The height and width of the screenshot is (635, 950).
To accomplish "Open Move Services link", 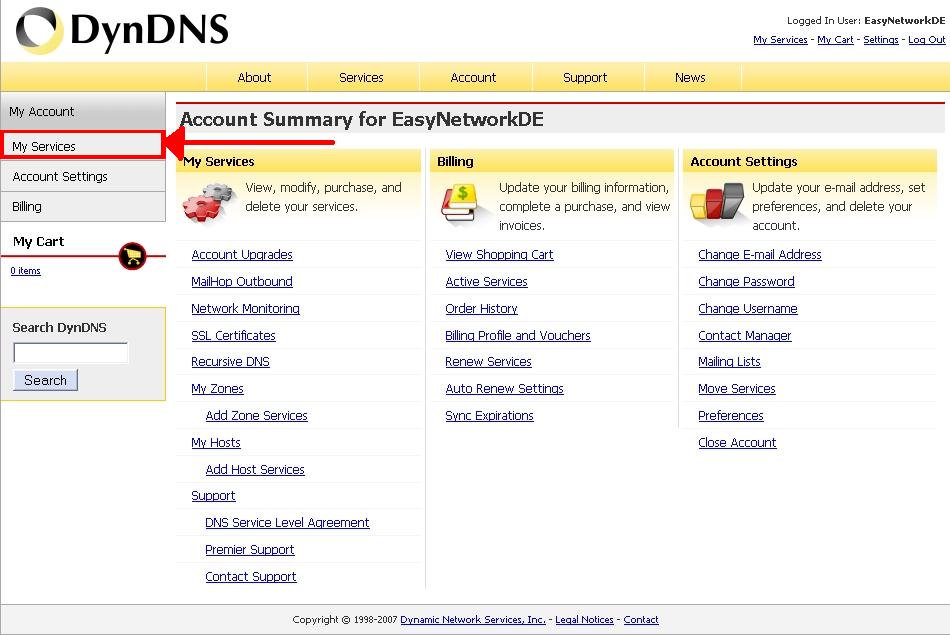I will coord(737,389).
